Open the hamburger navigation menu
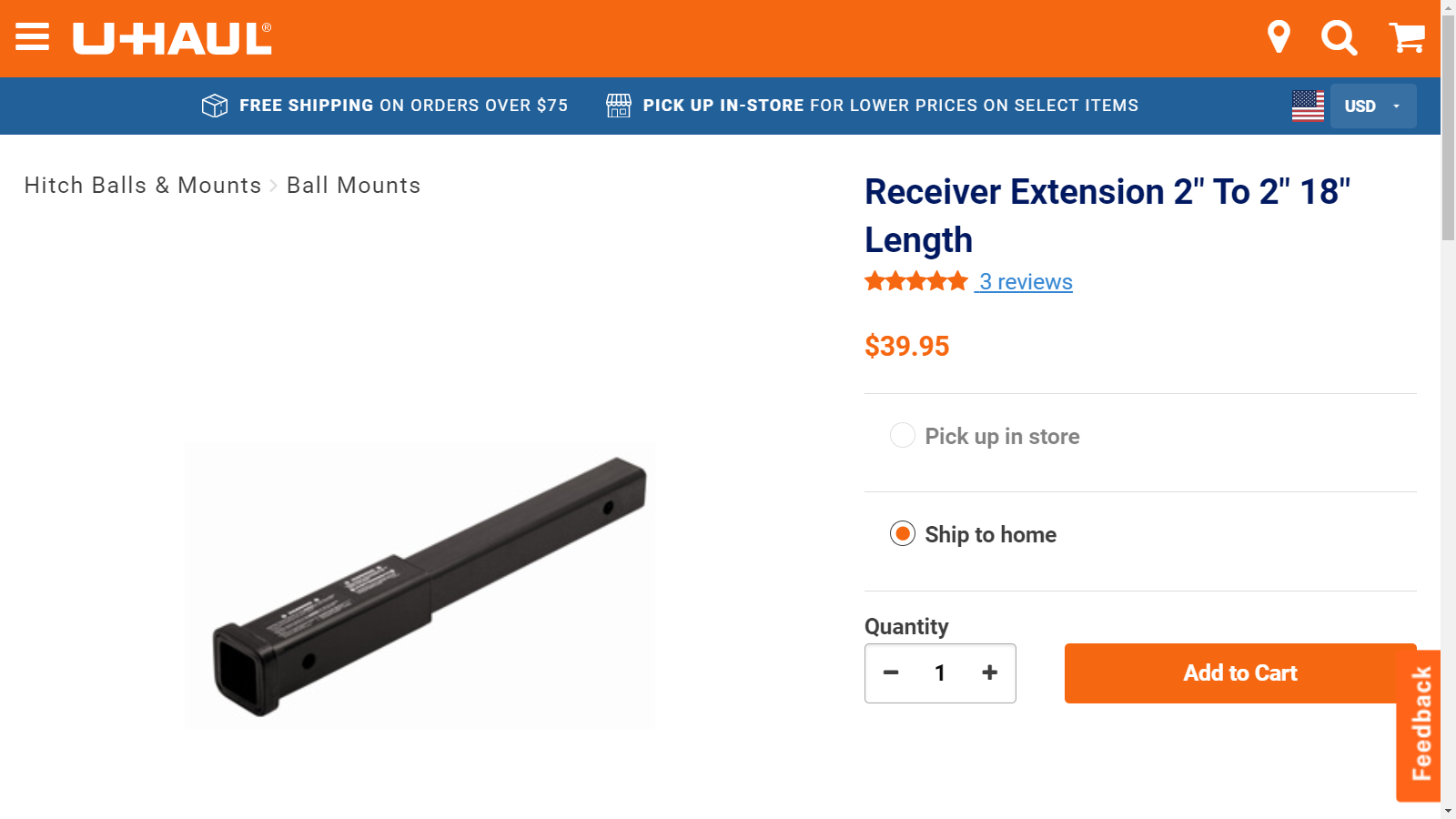 point(33,38)
